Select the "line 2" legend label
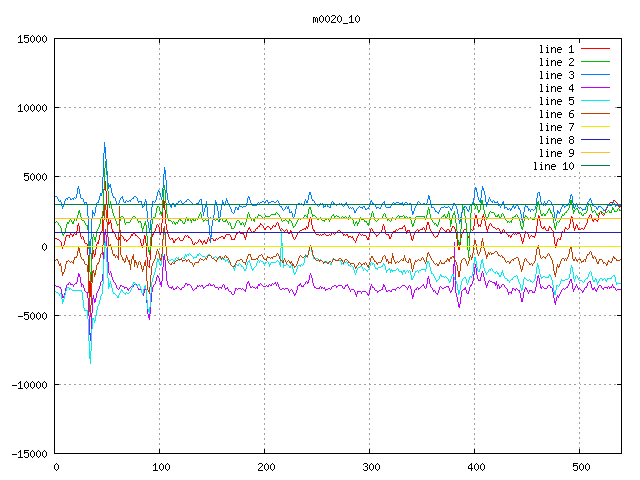This screenshot has width=640, height=480. (x=557, y=62)
